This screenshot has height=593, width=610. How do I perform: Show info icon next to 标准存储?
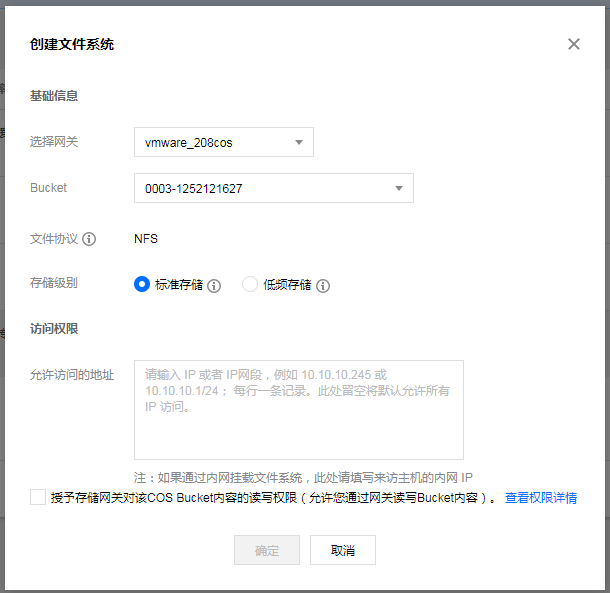click(x=214, y=286)
